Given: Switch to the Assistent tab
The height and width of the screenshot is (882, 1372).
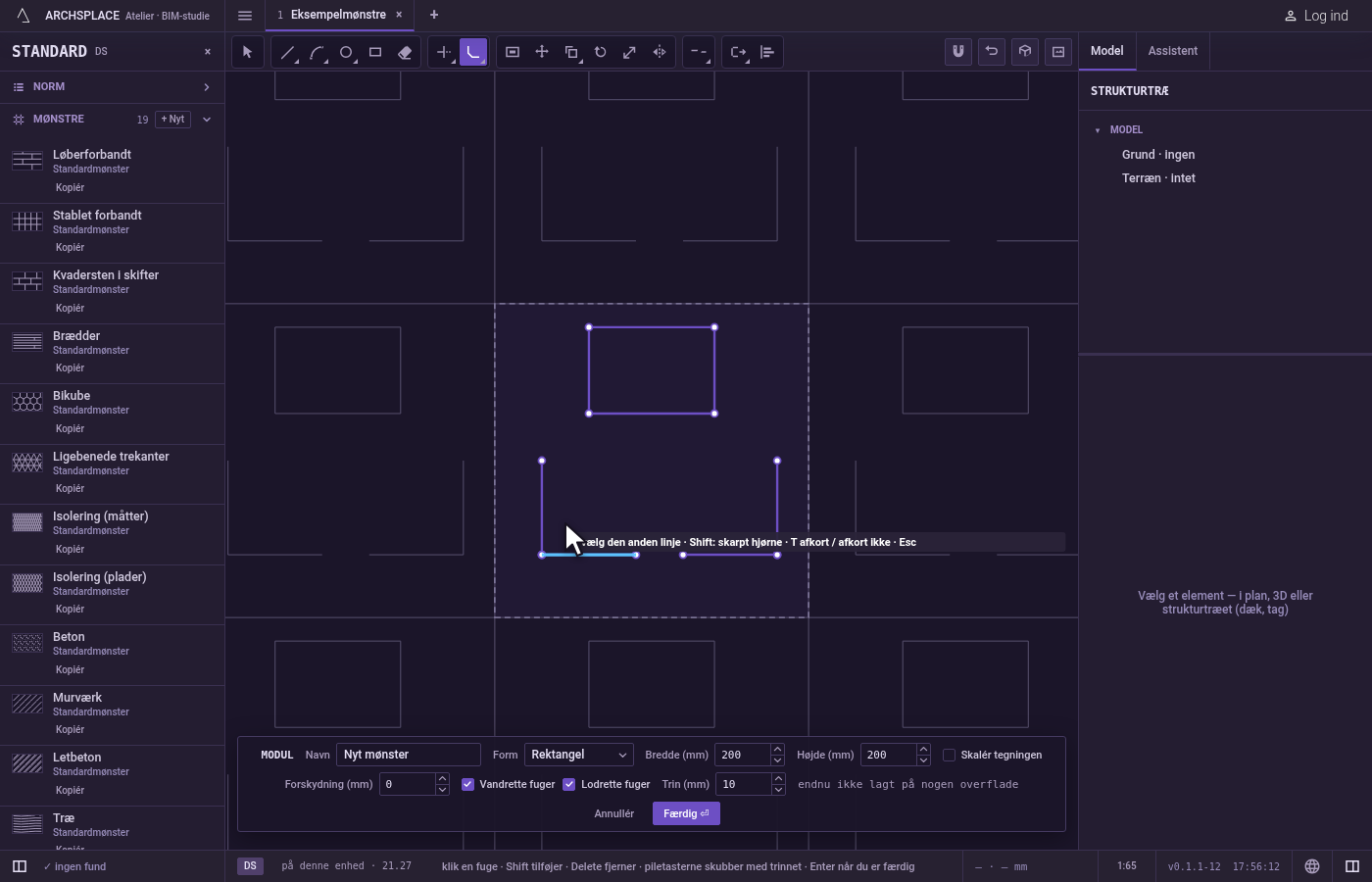Looking at the screenshot, I should coord(1173,51).
